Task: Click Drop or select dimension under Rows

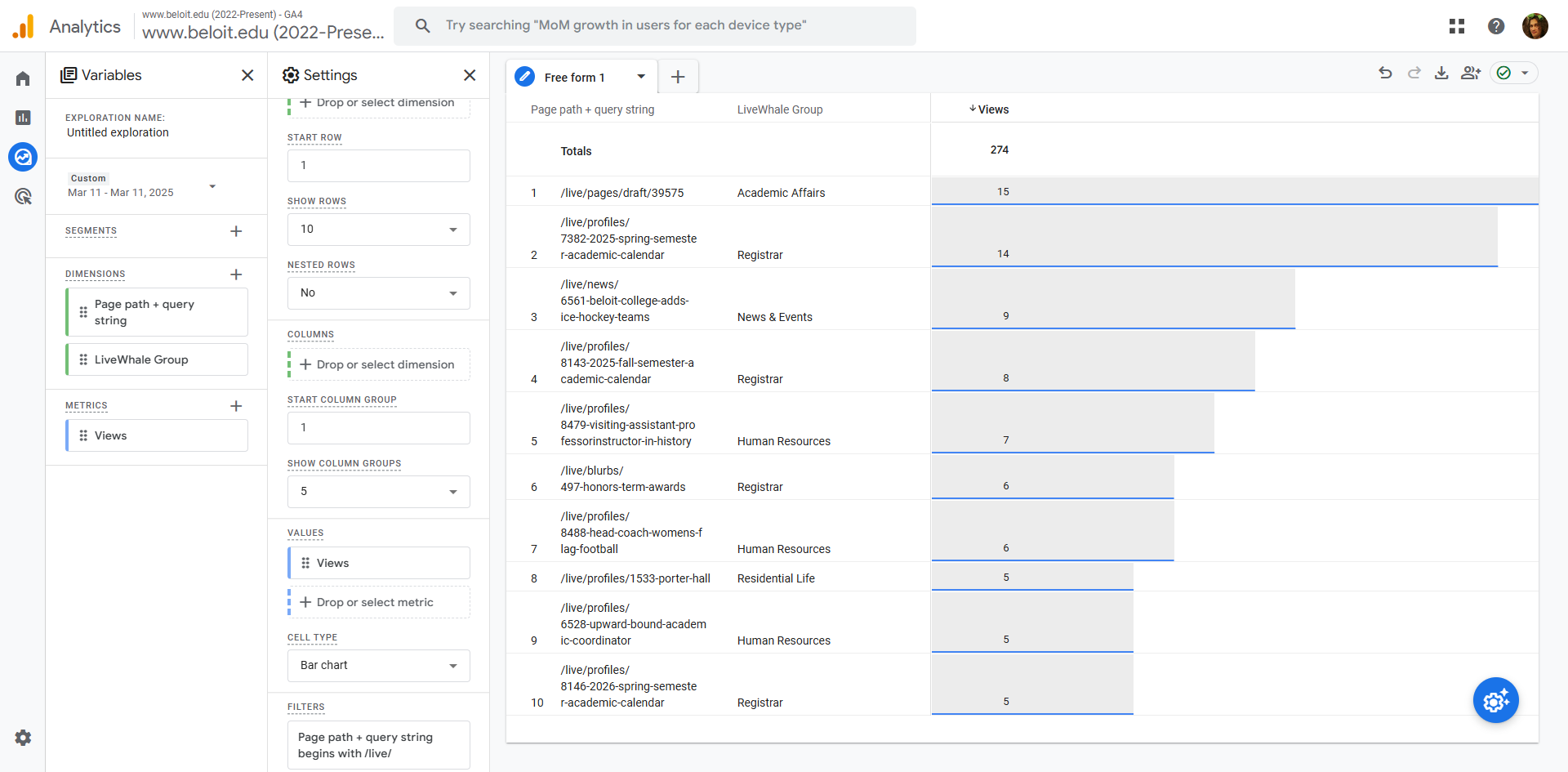Action: 379,105
